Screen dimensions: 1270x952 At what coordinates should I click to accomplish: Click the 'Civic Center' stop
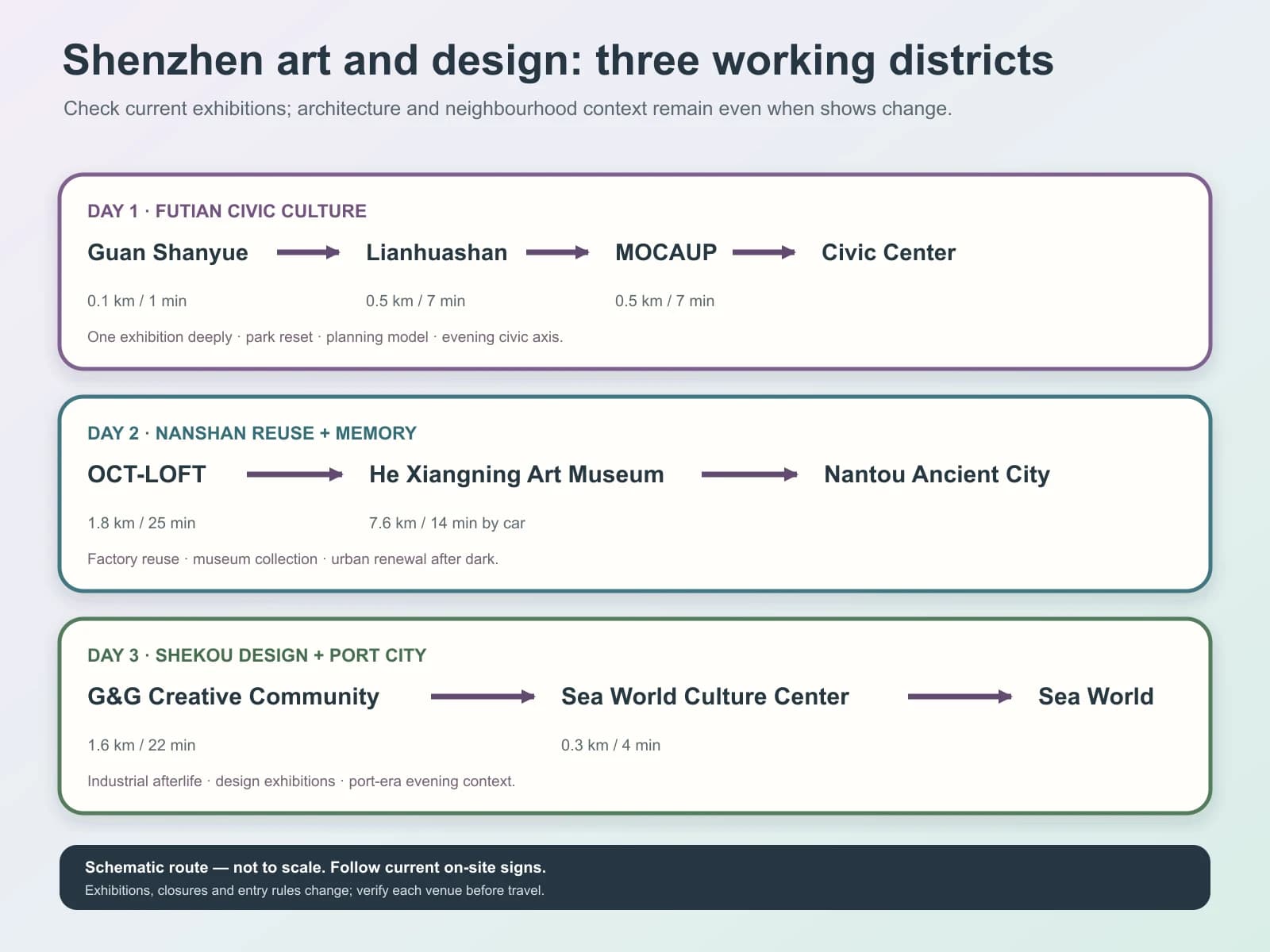tap(888, 252)
